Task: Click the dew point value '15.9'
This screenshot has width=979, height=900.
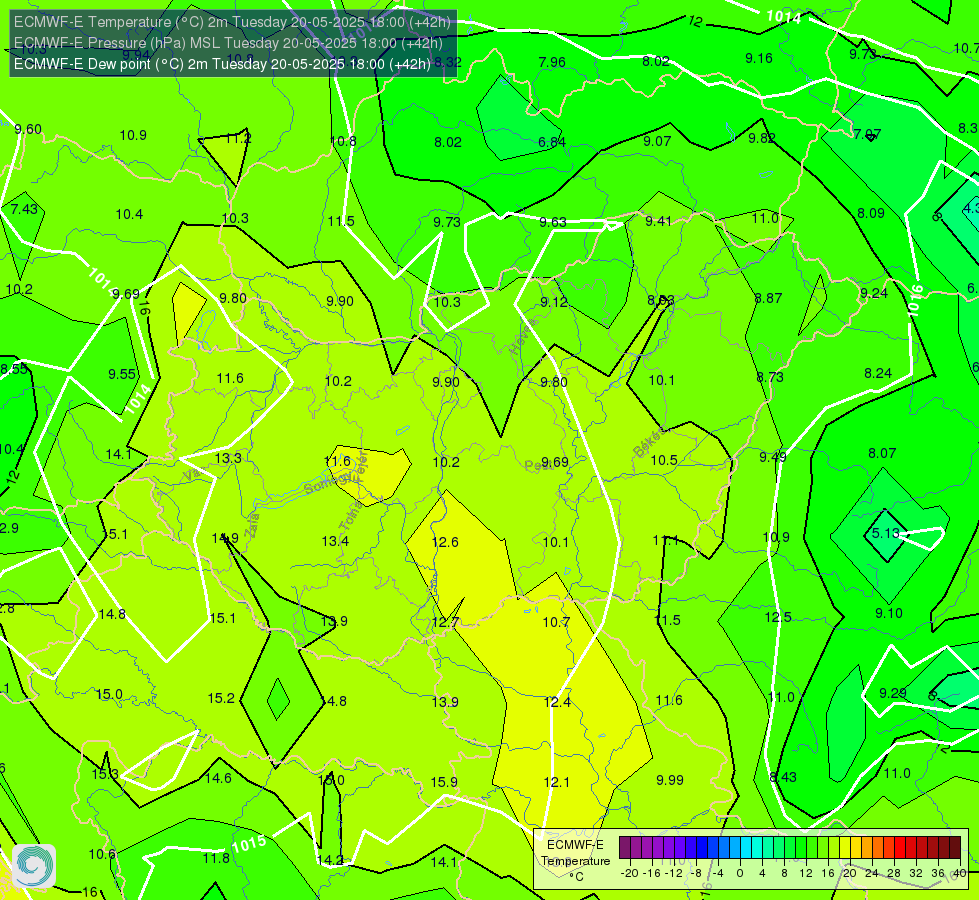Action: [444, 782]
